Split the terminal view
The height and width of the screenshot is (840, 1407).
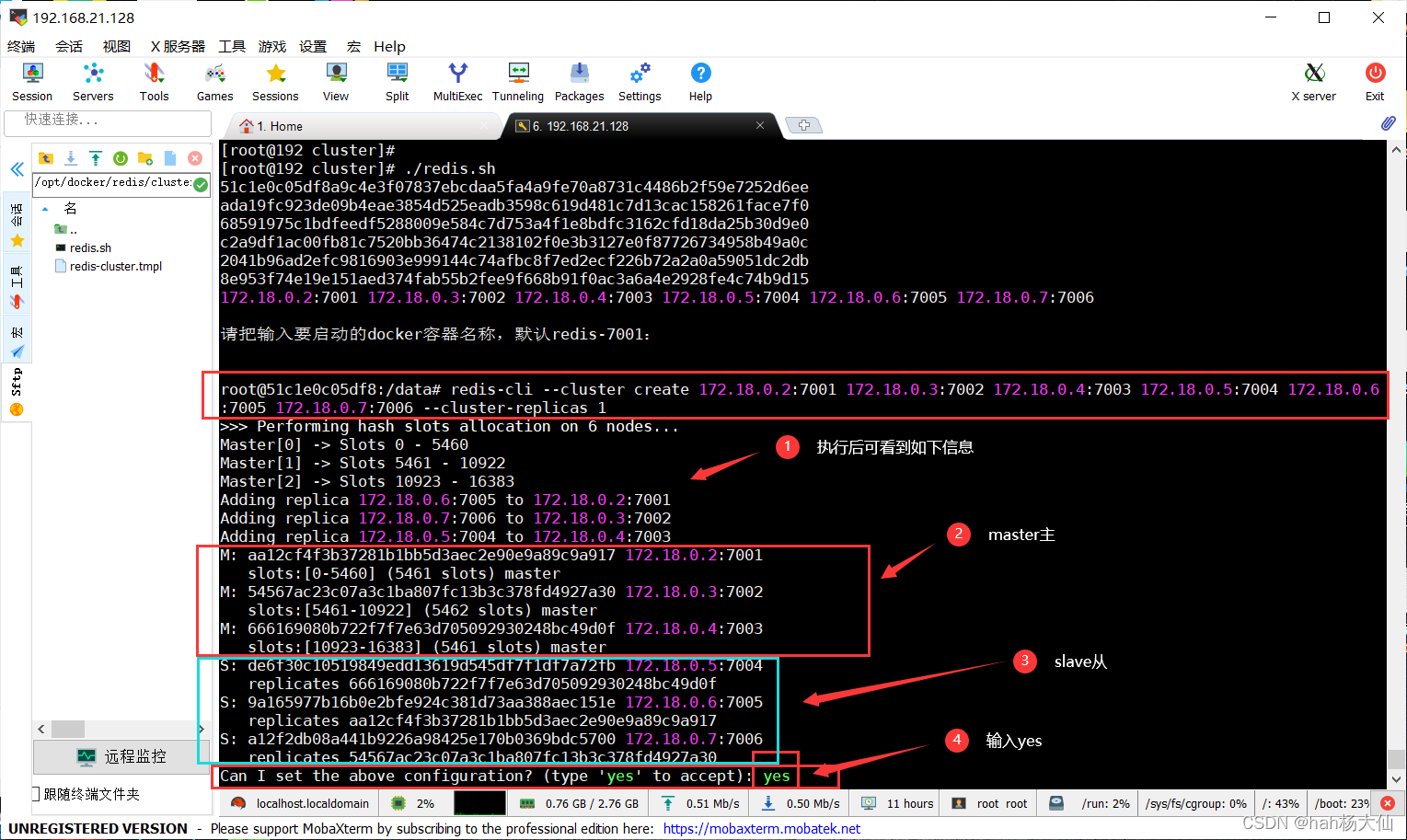397,82
